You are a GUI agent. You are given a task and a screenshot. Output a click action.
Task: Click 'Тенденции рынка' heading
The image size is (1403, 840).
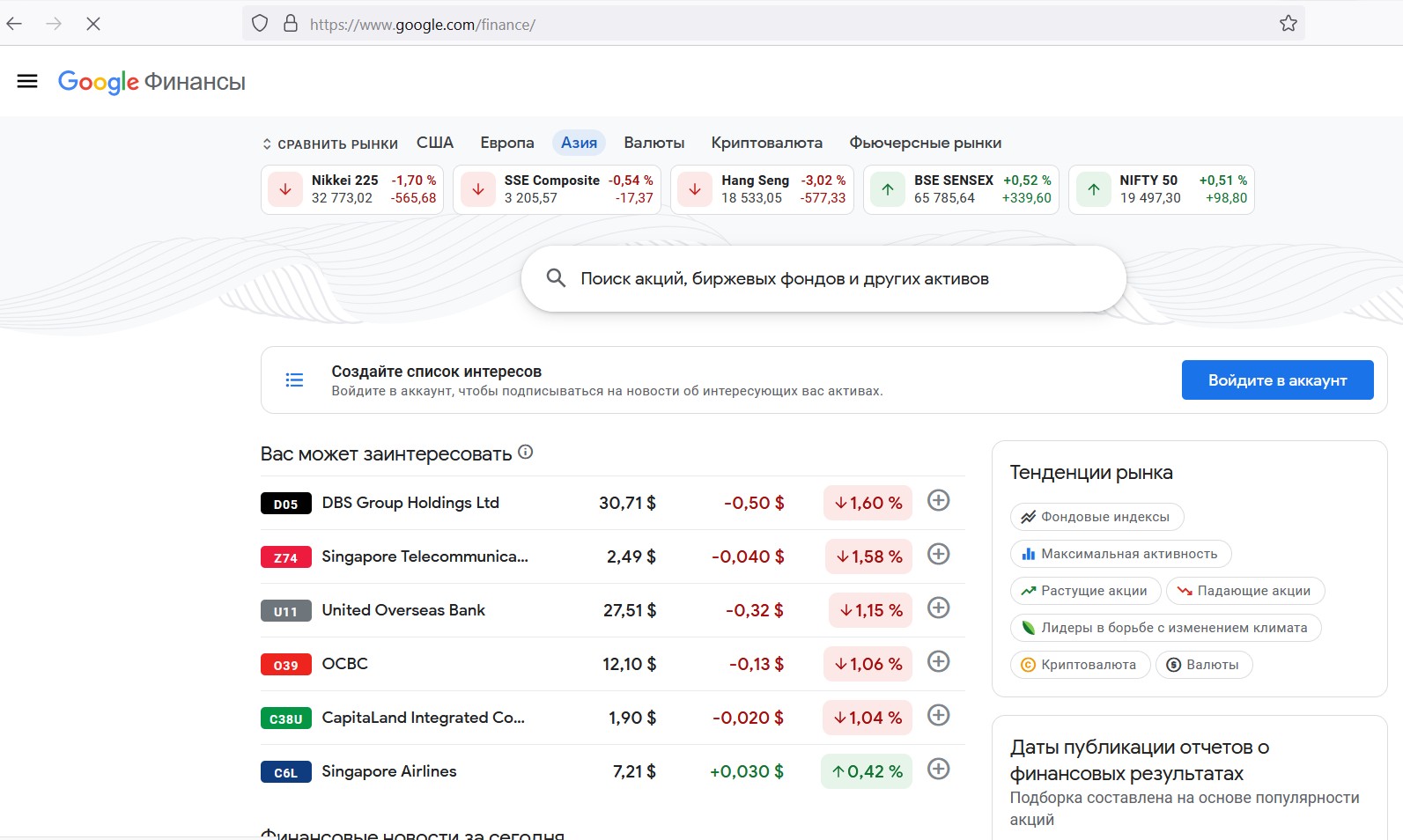point(1091,473)
